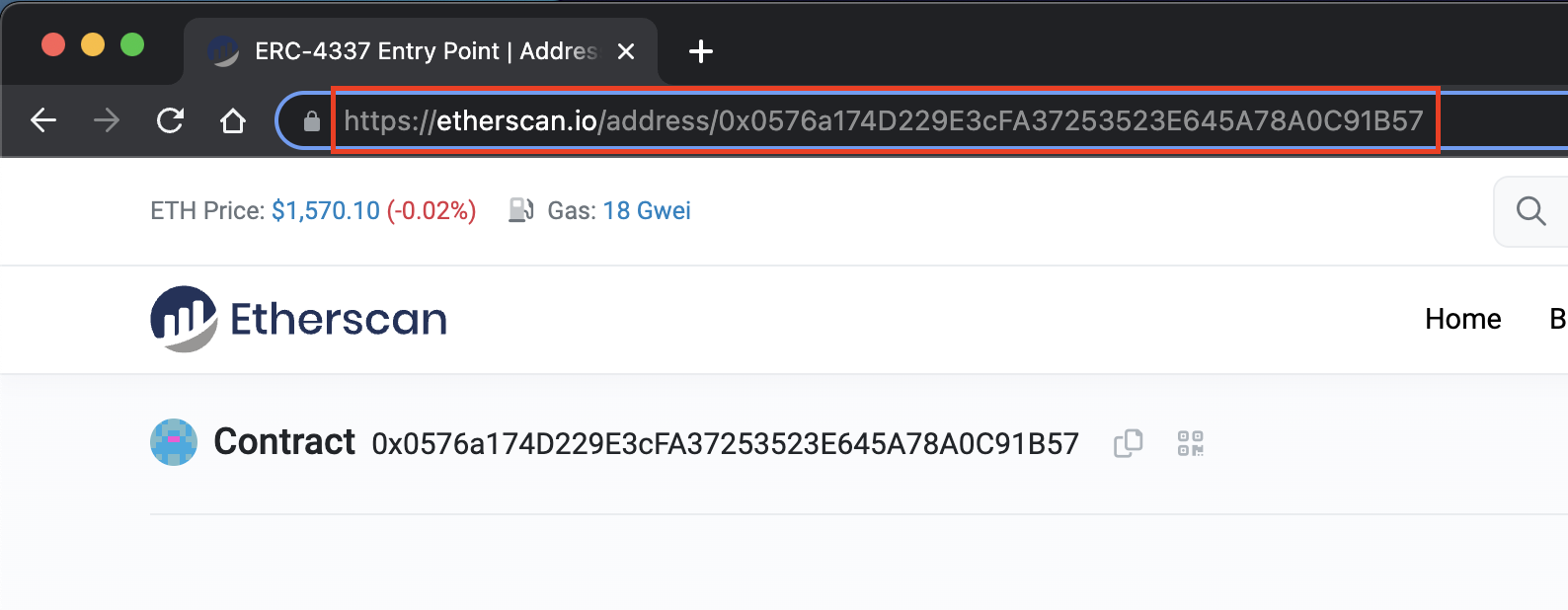Go forward using the browser forward arrow
The width and height of the screenshot is (1568, 610).
coord(105,119)
